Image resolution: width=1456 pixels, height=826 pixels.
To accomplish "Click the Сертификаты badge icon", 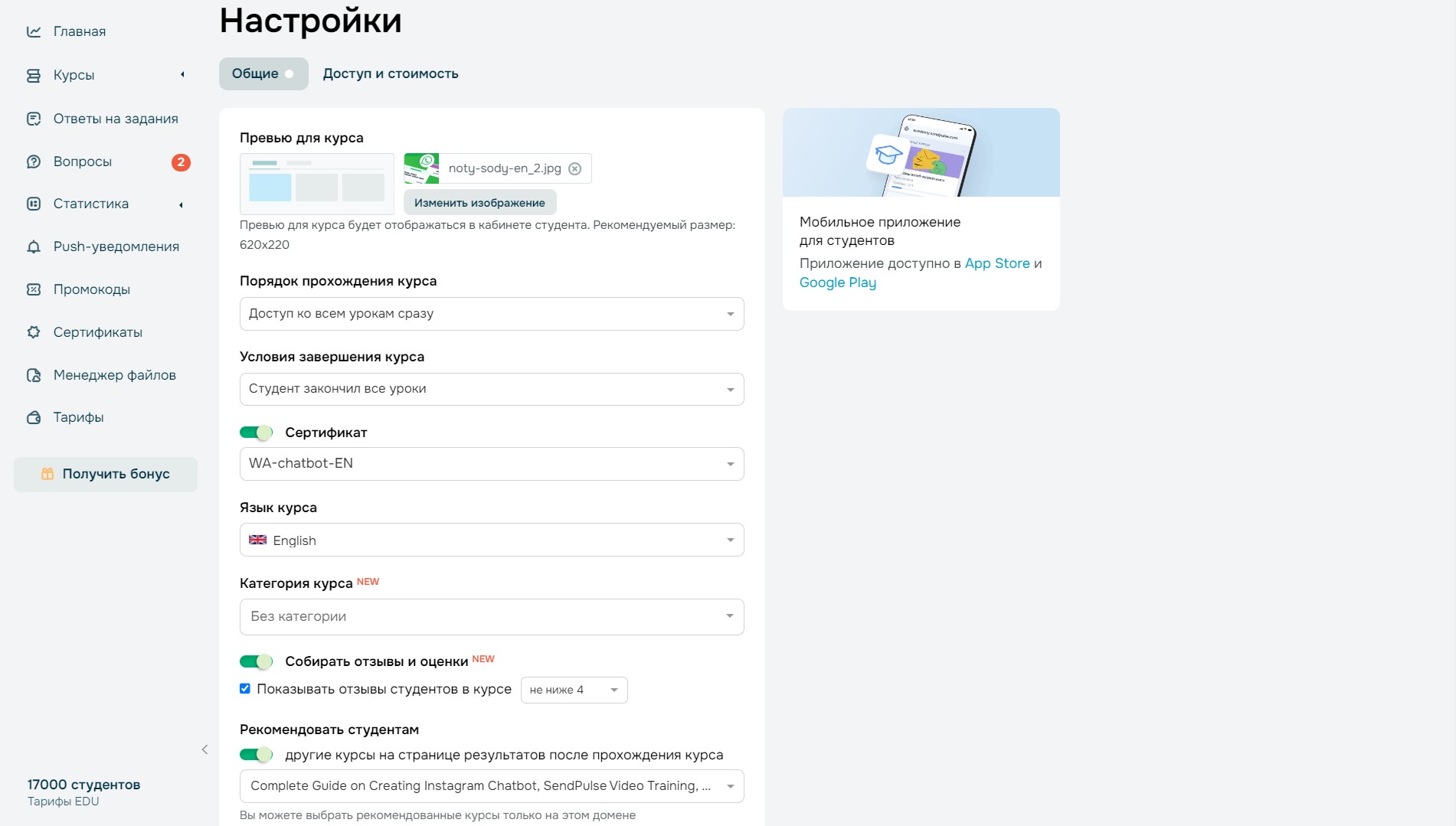I will [34, 332].
